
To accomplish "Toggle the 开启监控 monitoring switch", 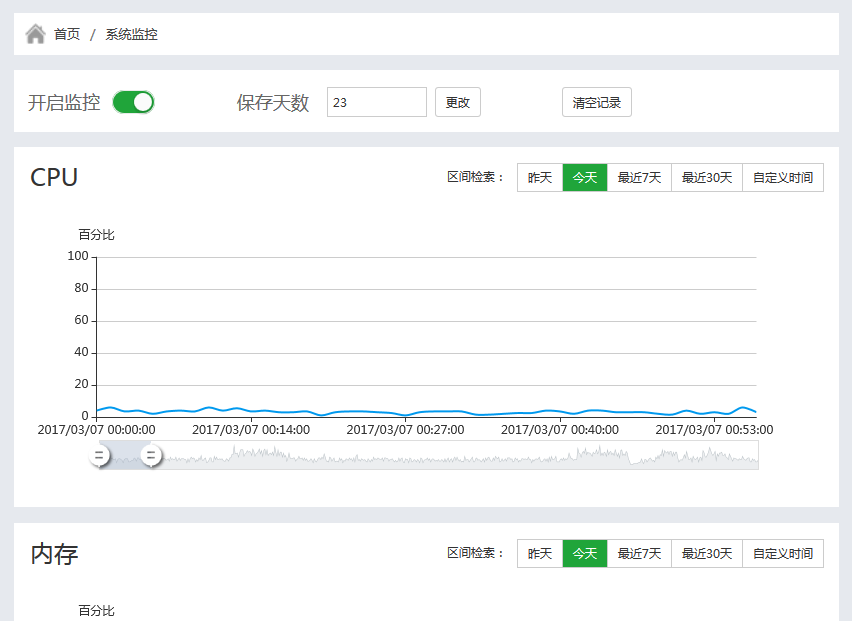I will click(133, 102).
